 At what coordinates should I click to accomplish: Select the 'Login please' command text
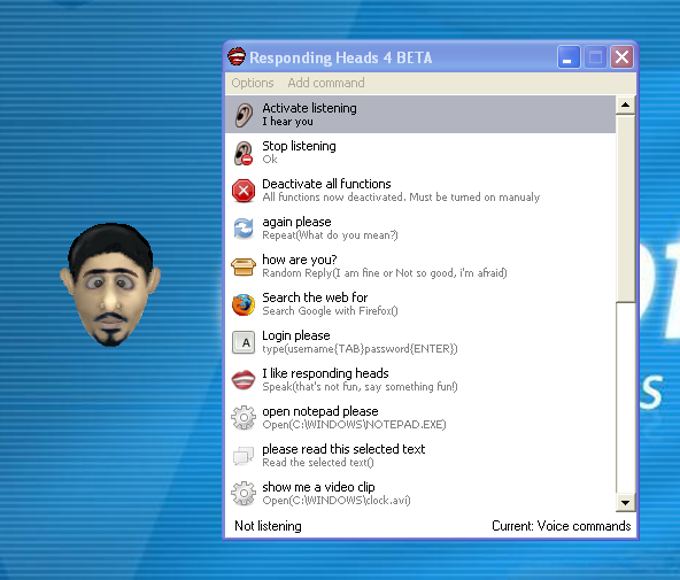[296, 336]
